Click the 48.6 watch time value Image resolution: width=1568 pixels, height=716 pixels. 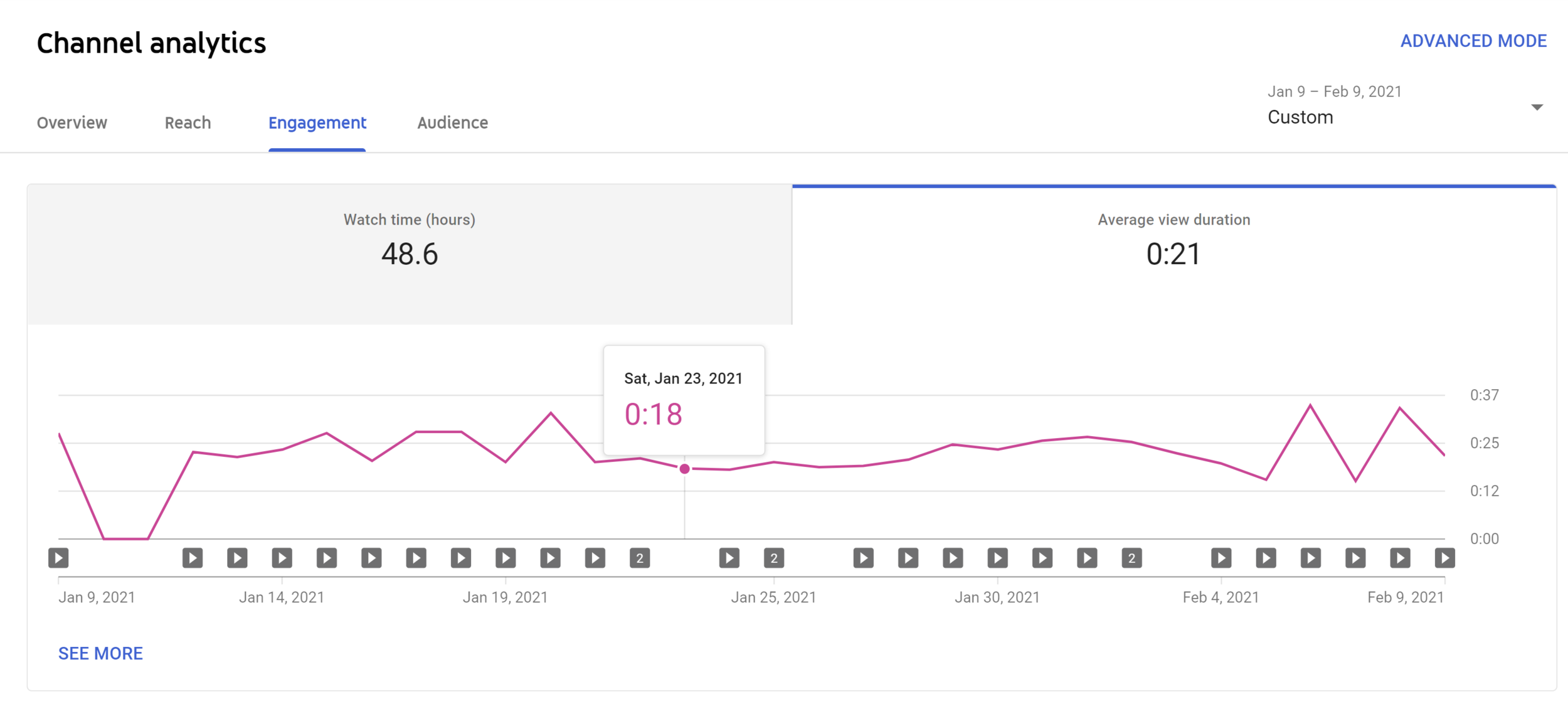coord(410,254)
